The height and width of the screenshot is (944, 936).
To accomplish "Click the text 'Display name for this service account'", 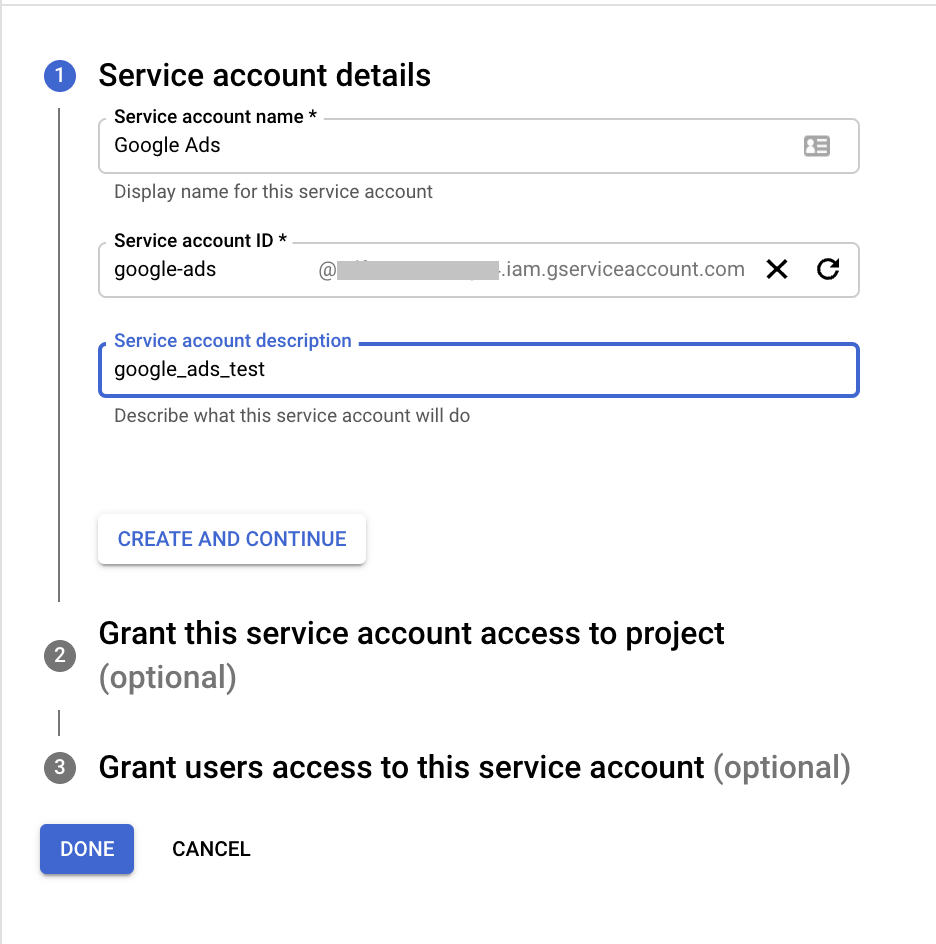I will 273,191.
